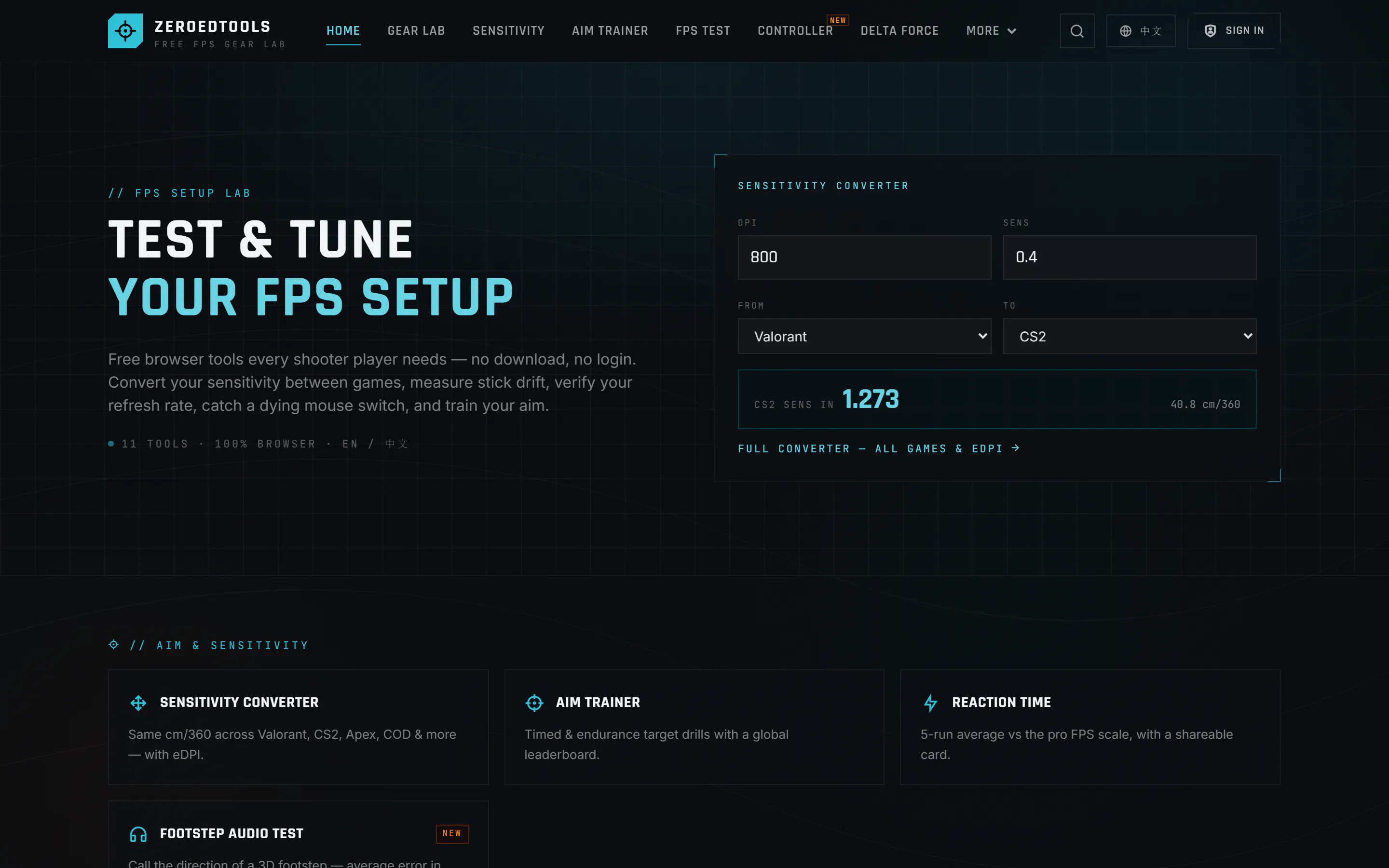Click the // AIM & SENSITIVITY section heading
The height and width of the screenshot is (868, 1389).
[218, 646]
